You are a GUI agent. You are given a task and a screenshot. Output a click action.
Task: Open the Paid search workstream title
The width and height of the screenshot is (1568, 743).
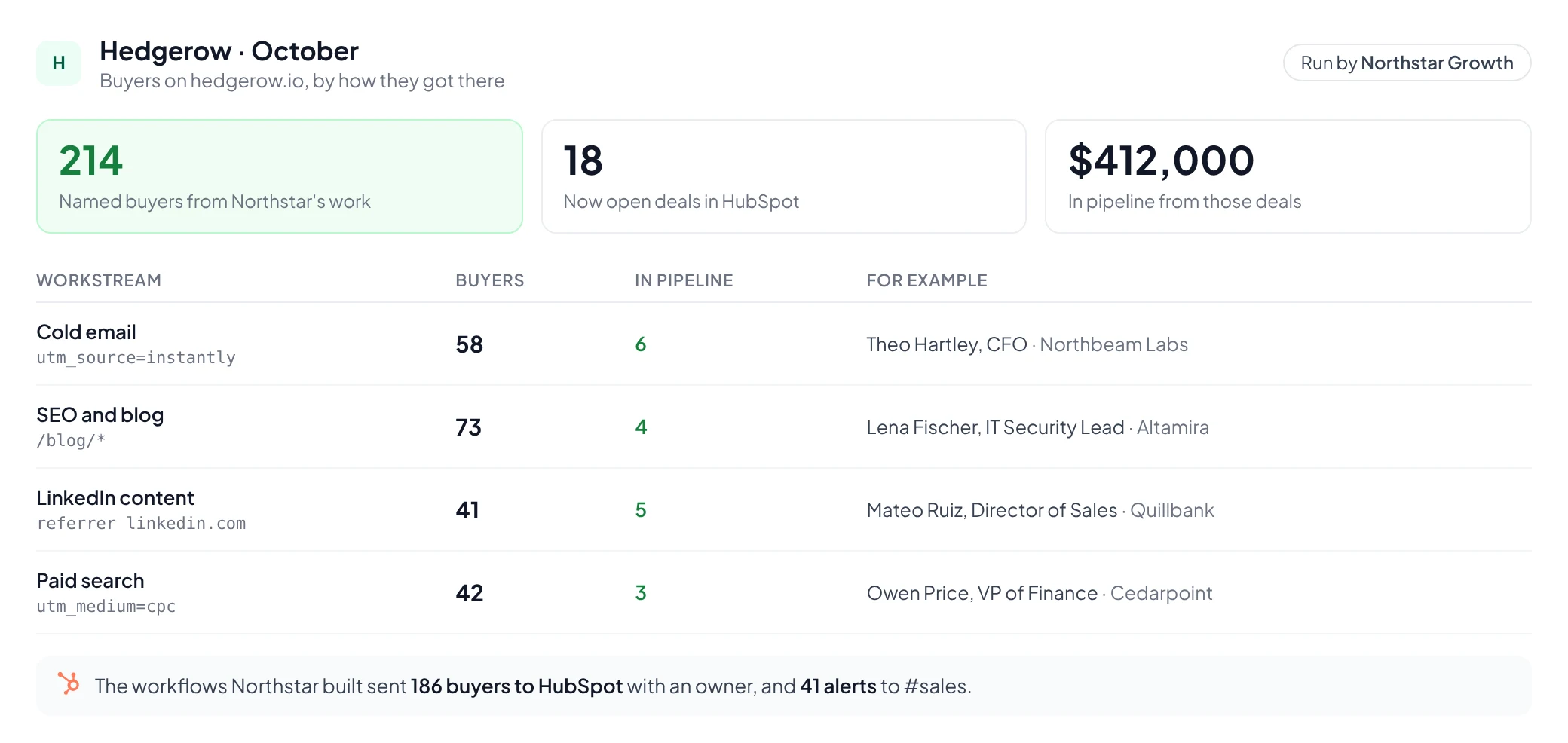pos(90,581)
